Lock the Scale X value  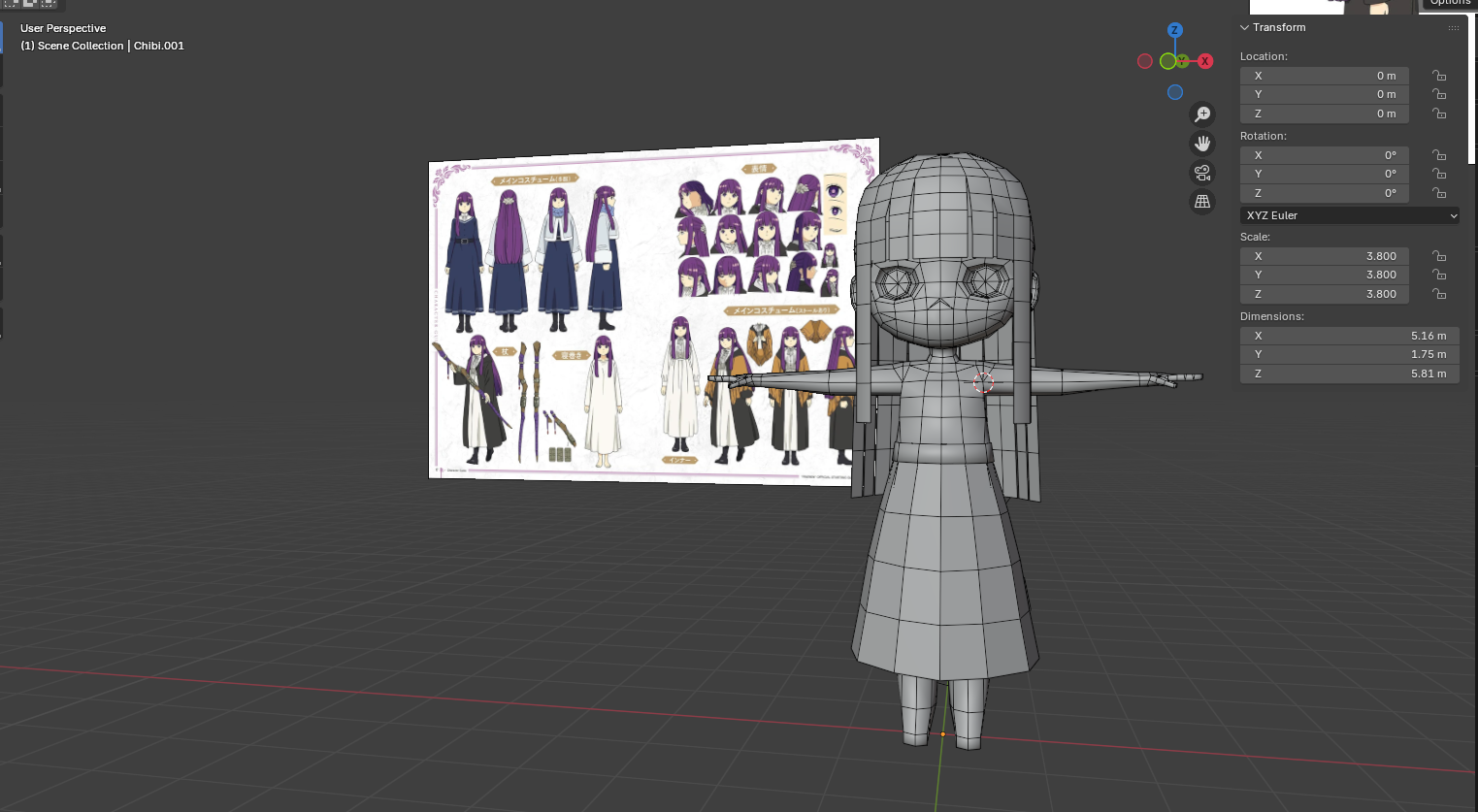pos(1439,256)
